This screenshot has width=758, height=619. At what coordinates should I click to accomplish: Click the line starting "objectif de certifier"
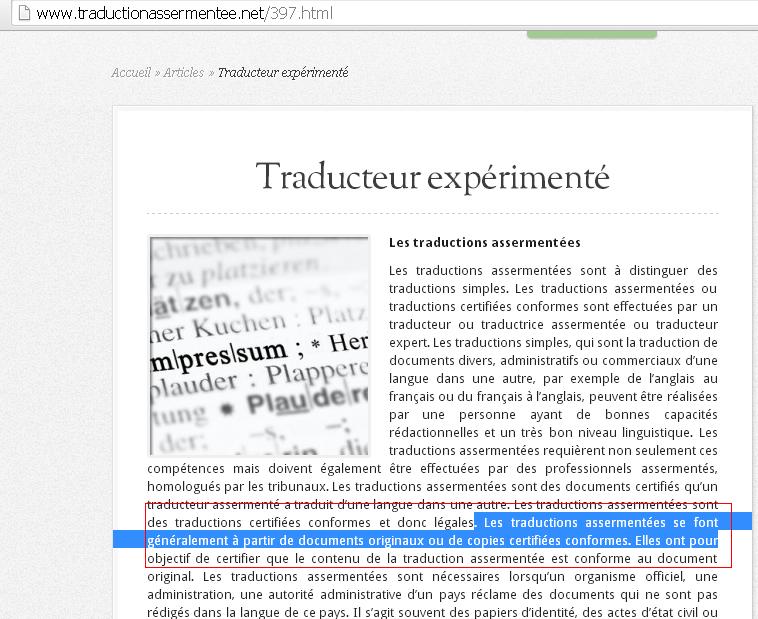pos(432,558)
